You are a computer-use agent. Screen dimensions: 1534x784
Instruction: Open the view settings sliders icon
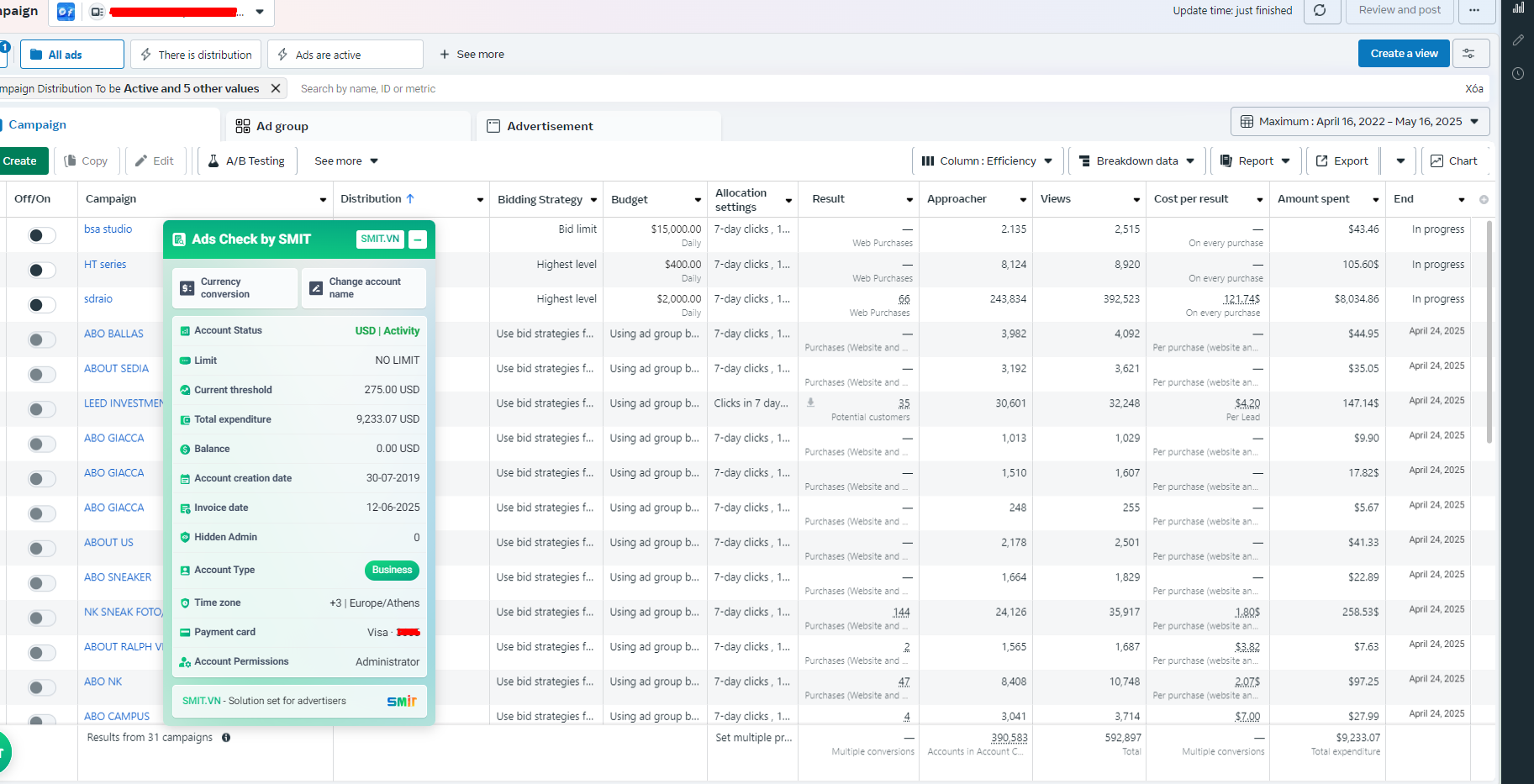1469,54
